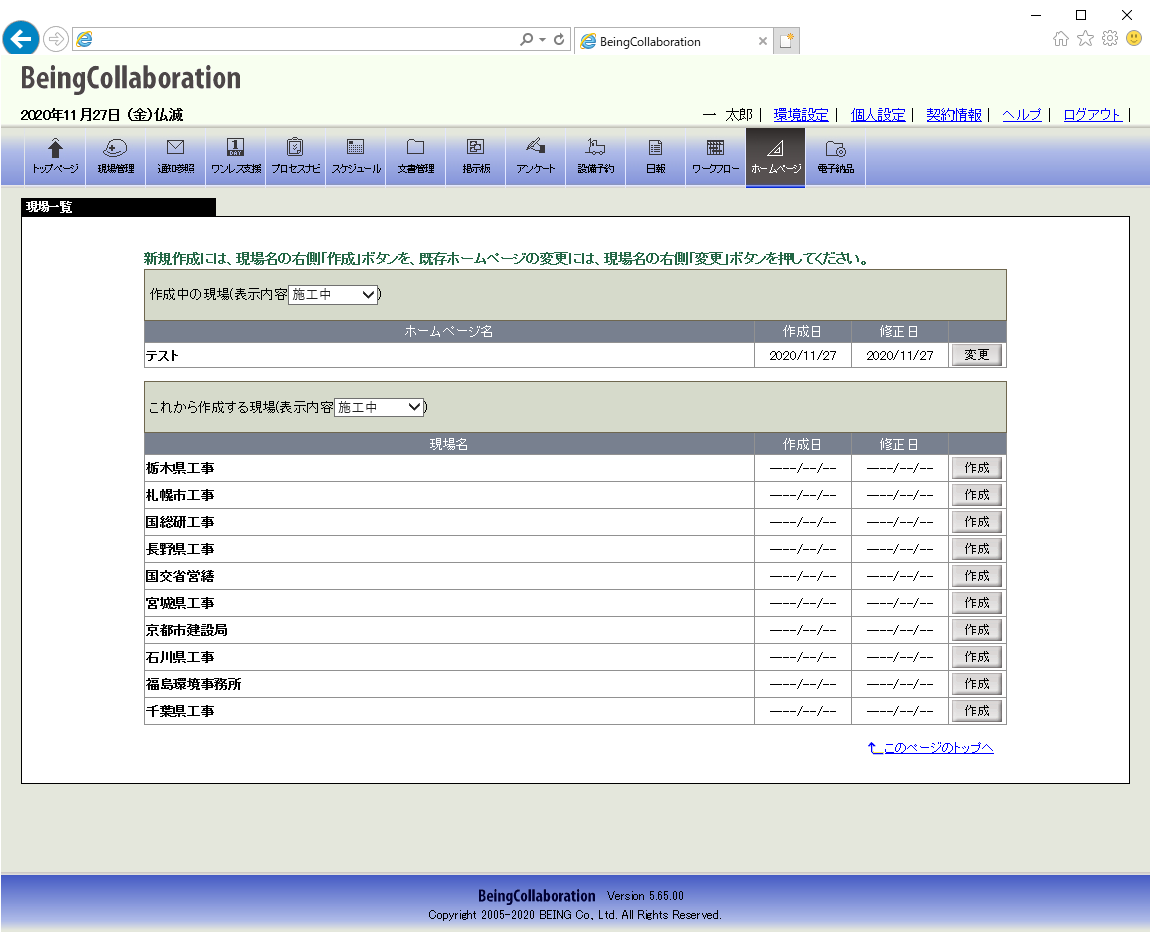Click the refresh icon in address bar

coord(559,39)
